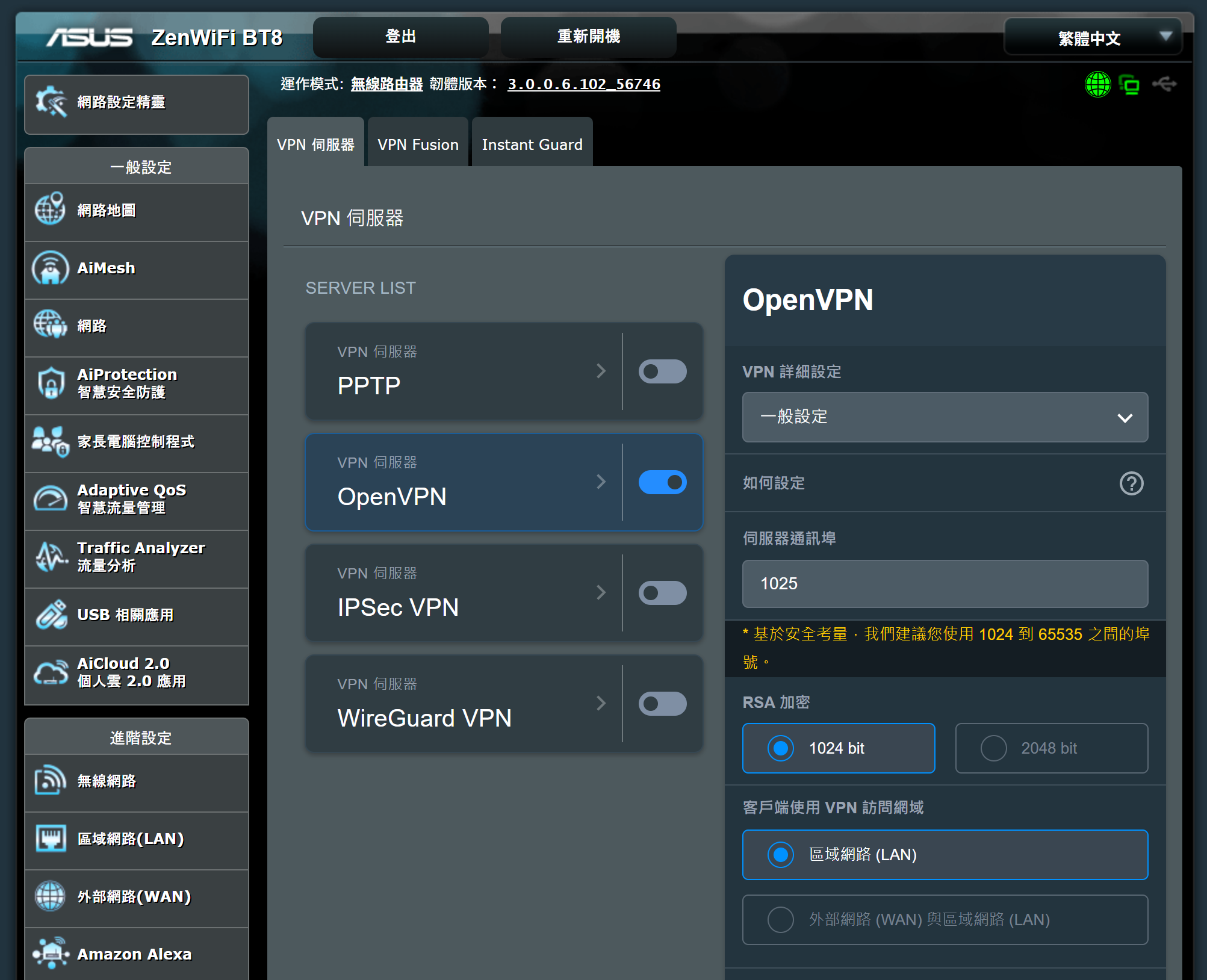
Task: Toggle WireGuard VPN server switch
Action: [662, 704]
